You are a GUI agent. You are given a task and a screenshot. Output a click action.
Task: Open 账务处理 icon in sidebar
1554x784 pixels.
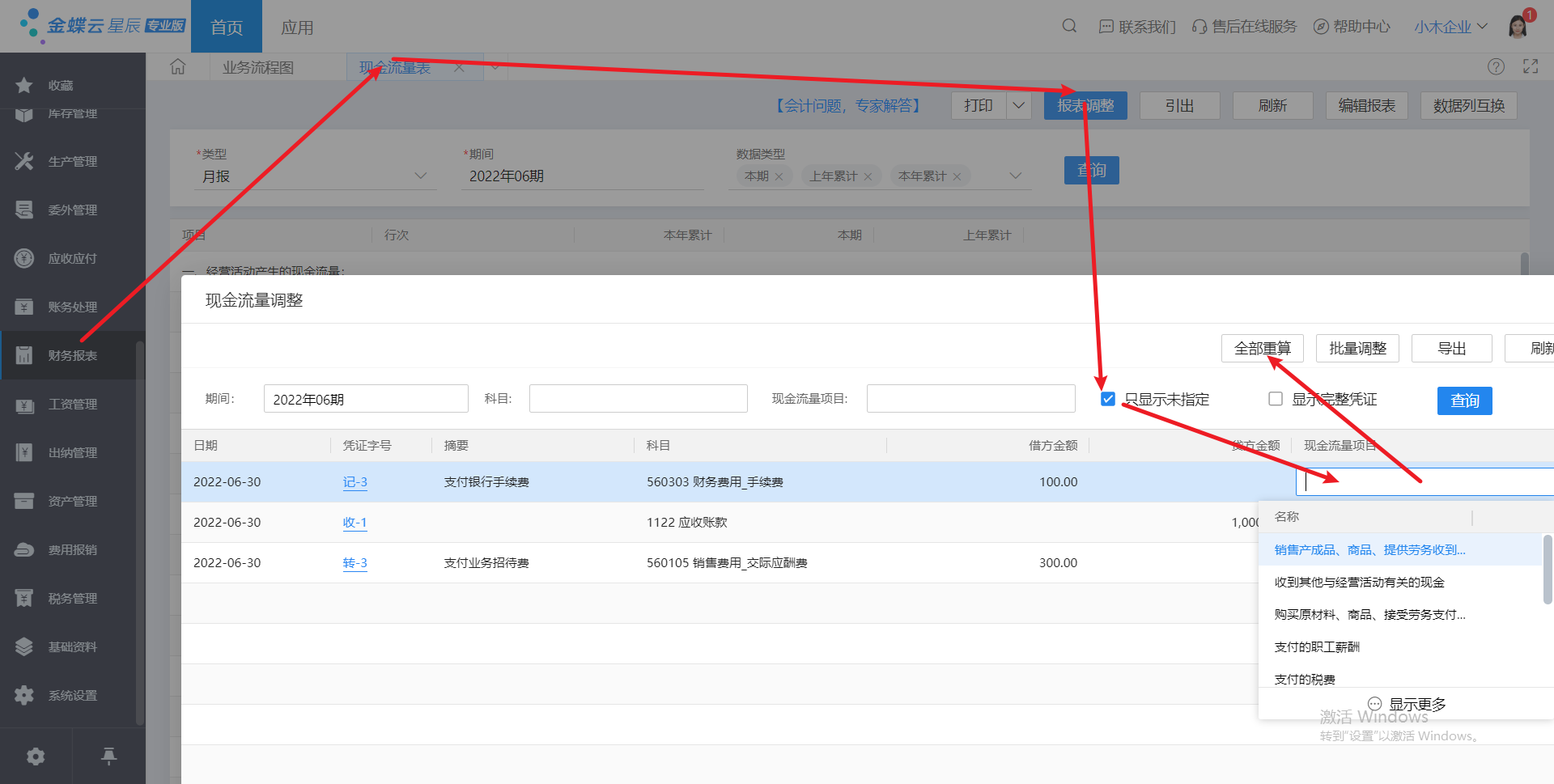pos(24,307)
